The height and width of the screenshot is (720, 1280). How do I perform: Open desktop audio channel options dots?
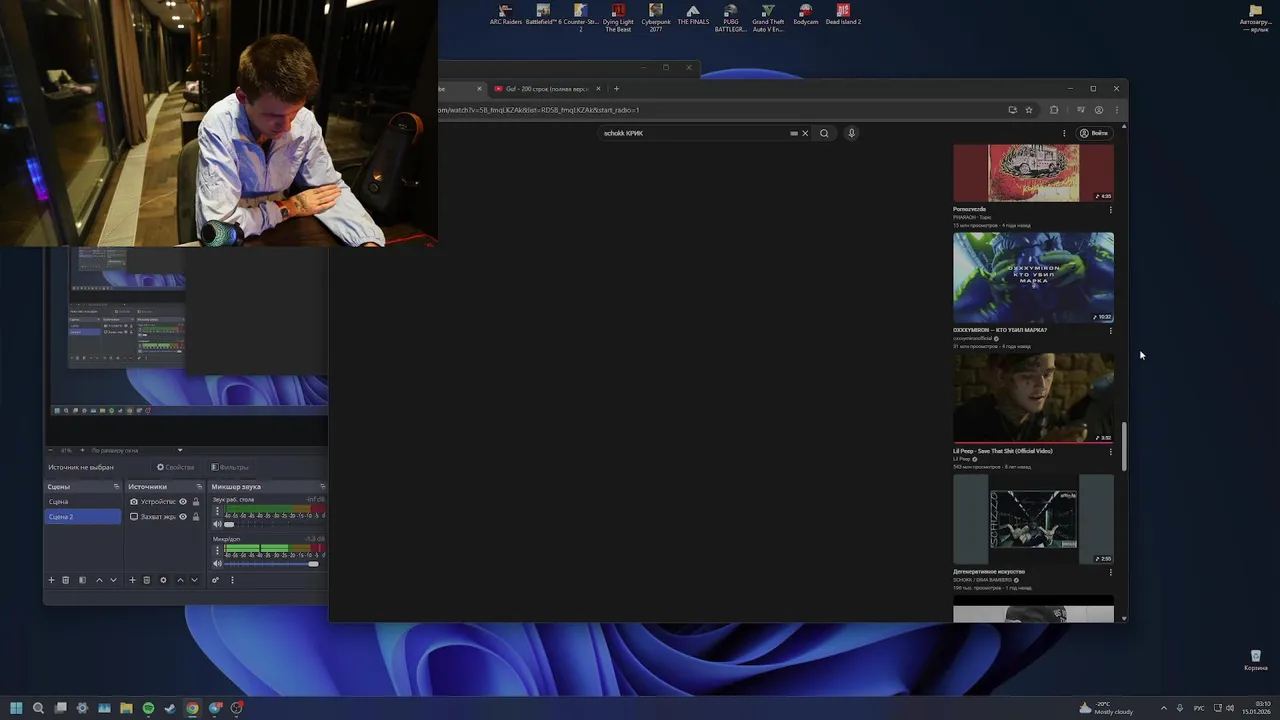(x=217, y=511)
